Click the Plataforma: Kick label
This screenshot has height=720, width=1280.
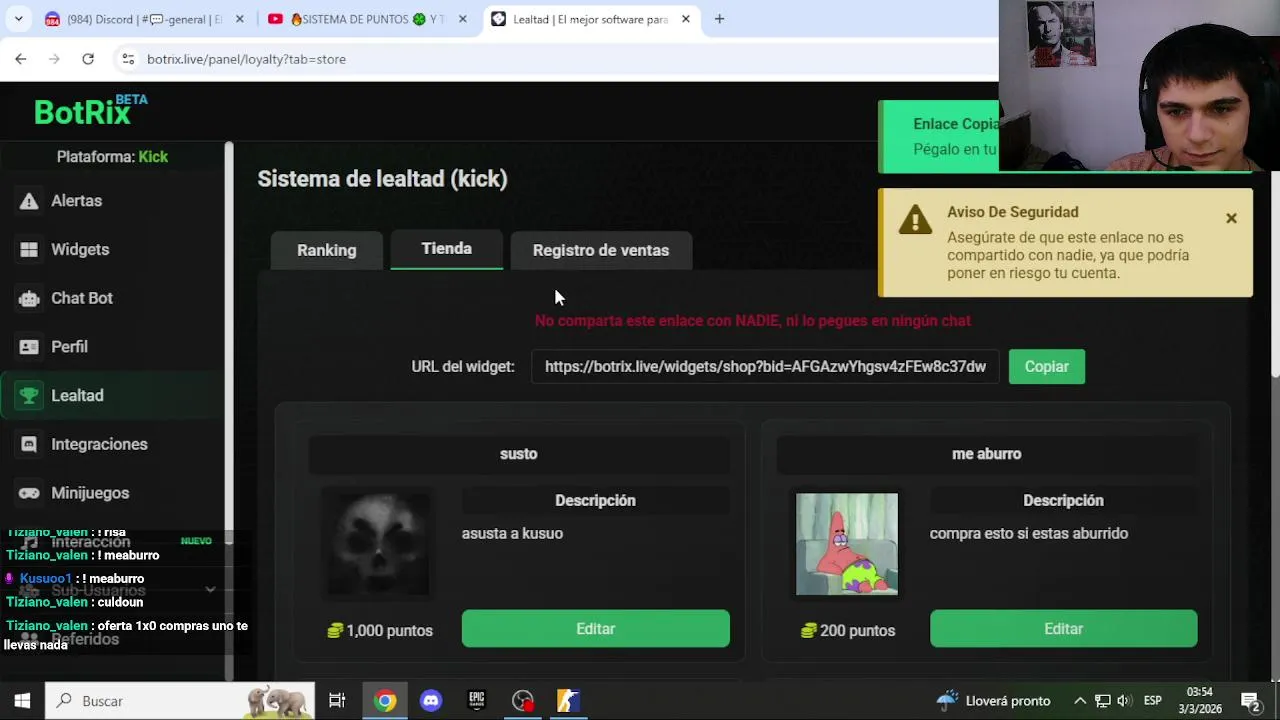pos(112,157)
